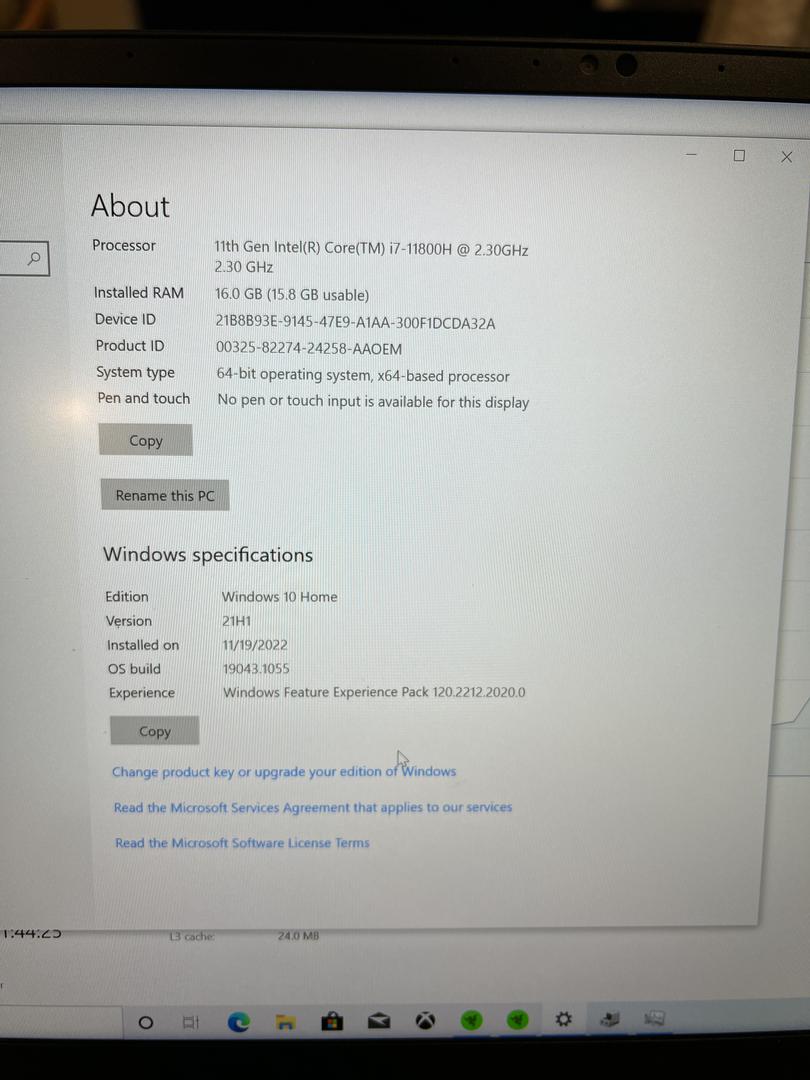Click the OS build value 19043.1055
The height and width of the screenshot is (1080, 810).
tap(256, 669)
